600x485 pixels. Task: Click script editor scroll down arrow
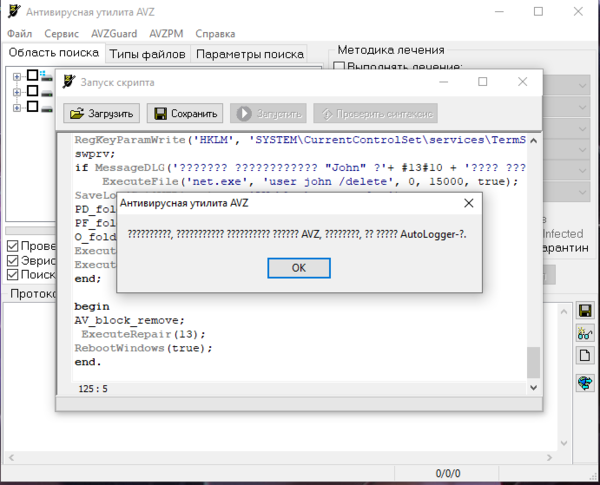533,387
